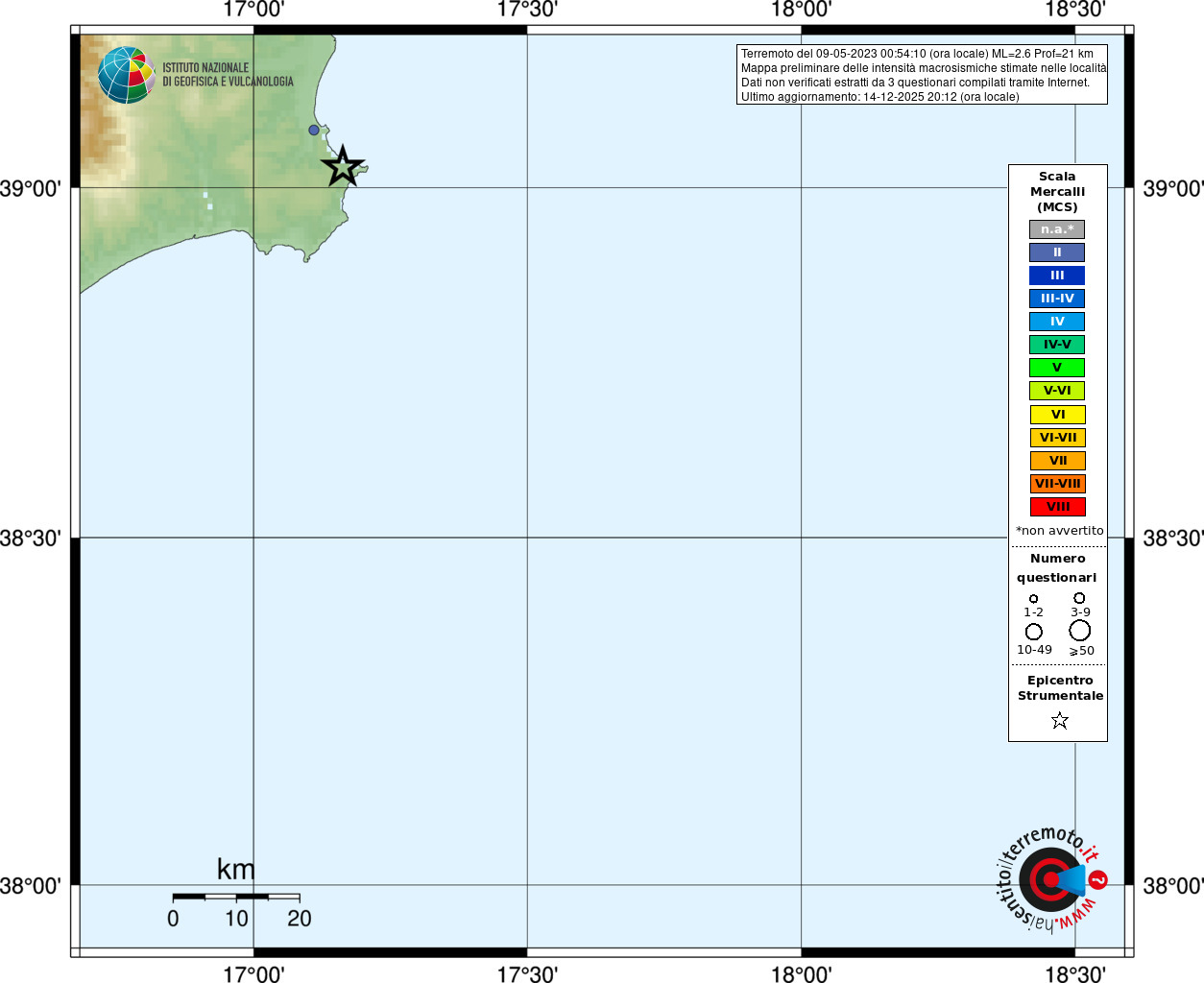
Task: Click the earthquake info text box
Action: tap(922, 75)
